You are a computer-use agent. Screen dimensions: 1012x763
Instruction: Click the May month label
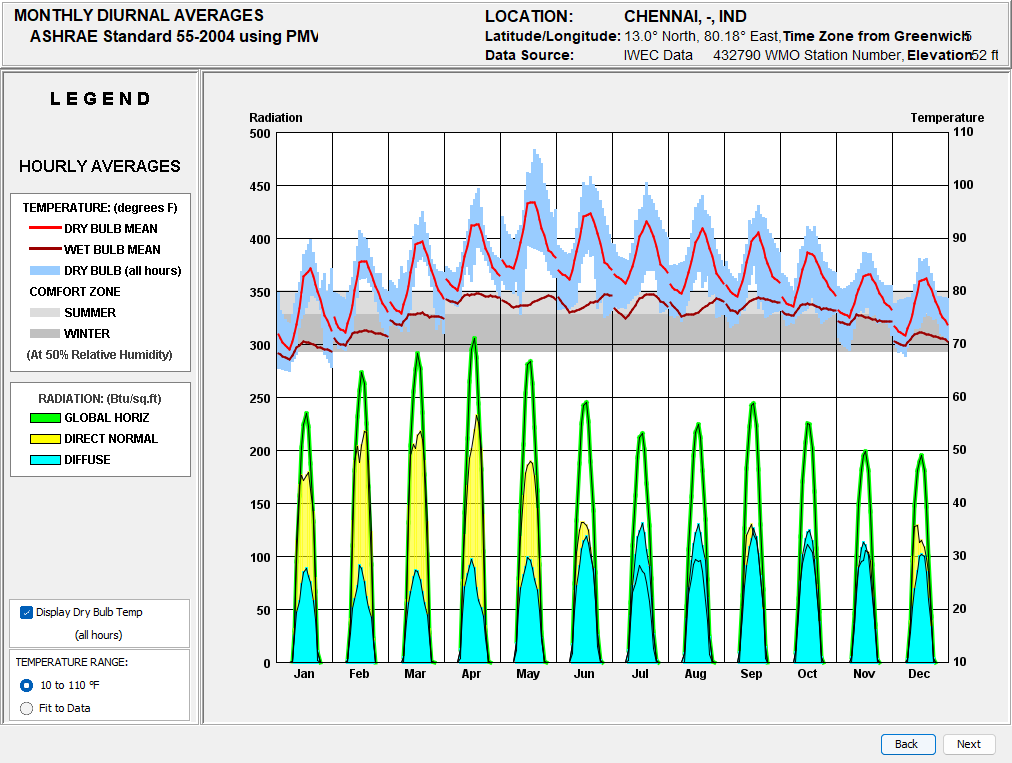pyautogui.click(x=528, y=674)
